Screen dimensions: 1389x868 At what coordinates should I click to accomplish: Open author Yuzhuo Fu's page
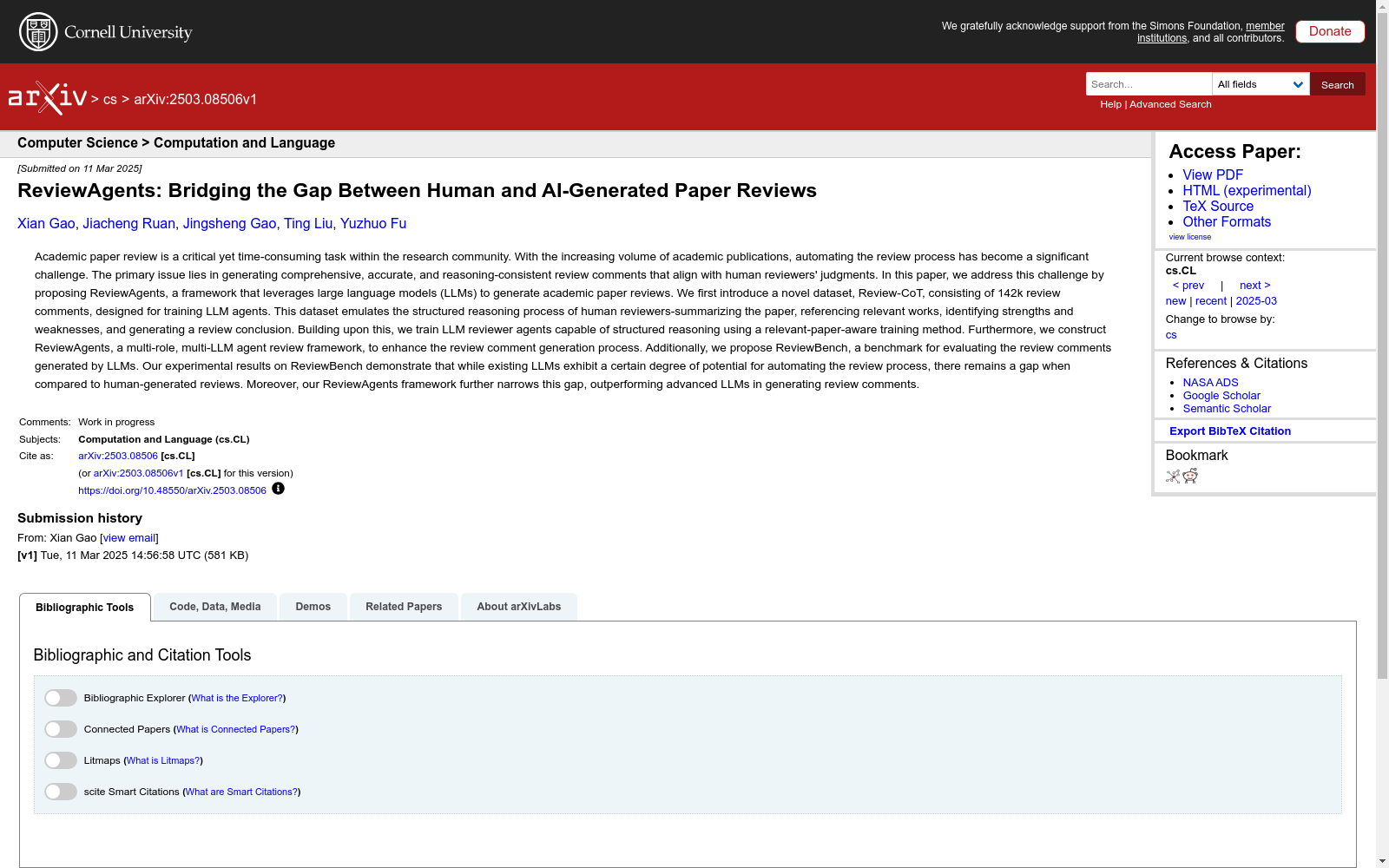[x=373, y=223]
